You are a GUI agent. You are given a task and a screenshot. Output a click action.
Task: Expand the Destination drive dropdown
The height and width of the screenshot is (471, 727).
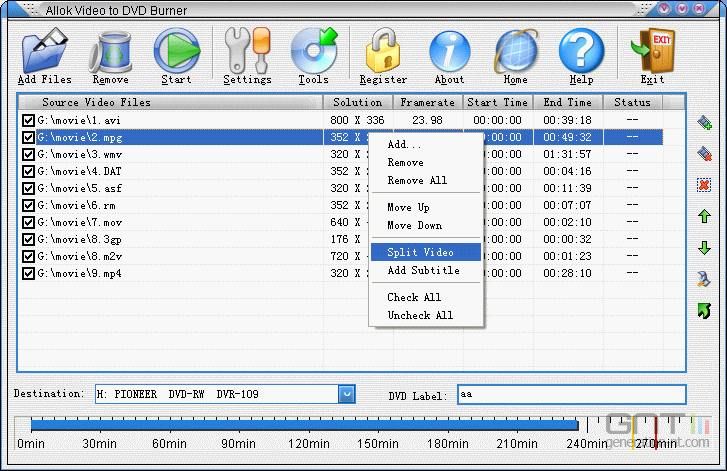(x=347, y=394)
